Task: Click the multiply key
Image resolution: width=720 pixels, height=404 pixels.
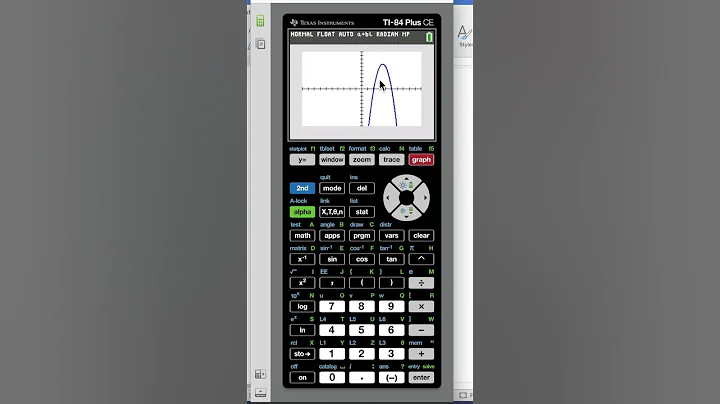Action: tap(421, 307)
